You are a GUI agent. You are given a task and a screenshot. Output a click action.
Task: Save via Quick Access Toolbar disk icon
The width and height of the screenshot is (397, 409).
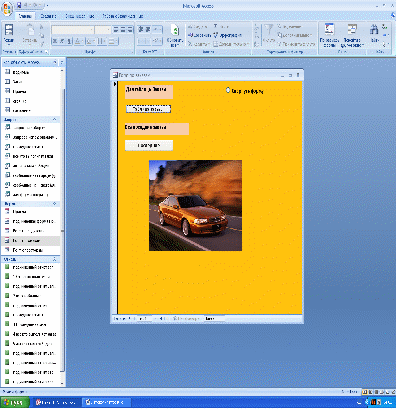[x=19, y=5]
